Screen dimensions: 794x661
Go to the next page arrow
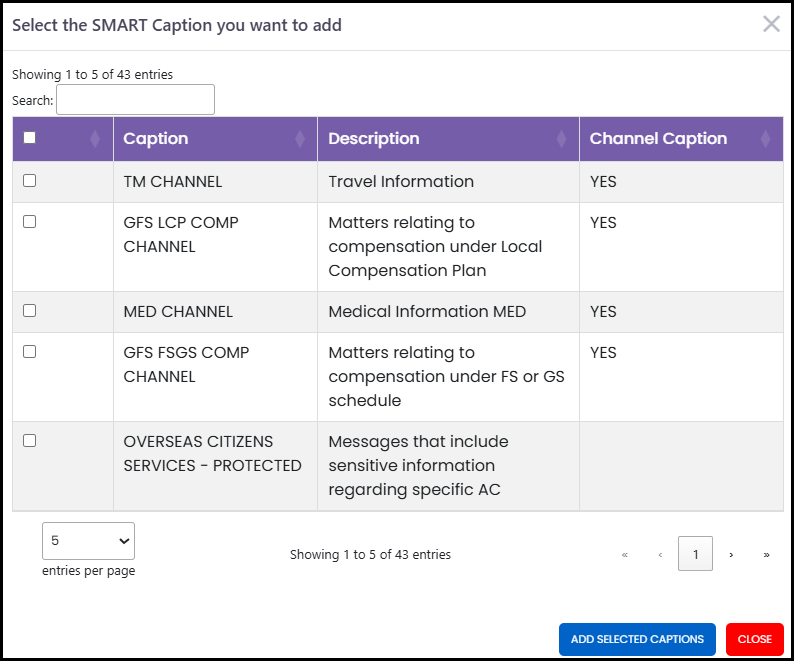coord(731,555)
